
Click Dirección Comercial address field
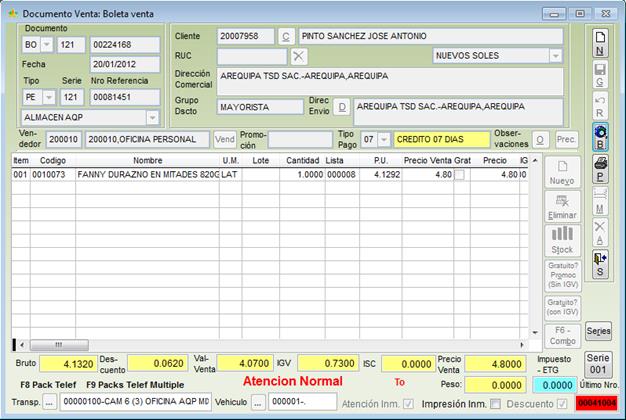[390, 81]
